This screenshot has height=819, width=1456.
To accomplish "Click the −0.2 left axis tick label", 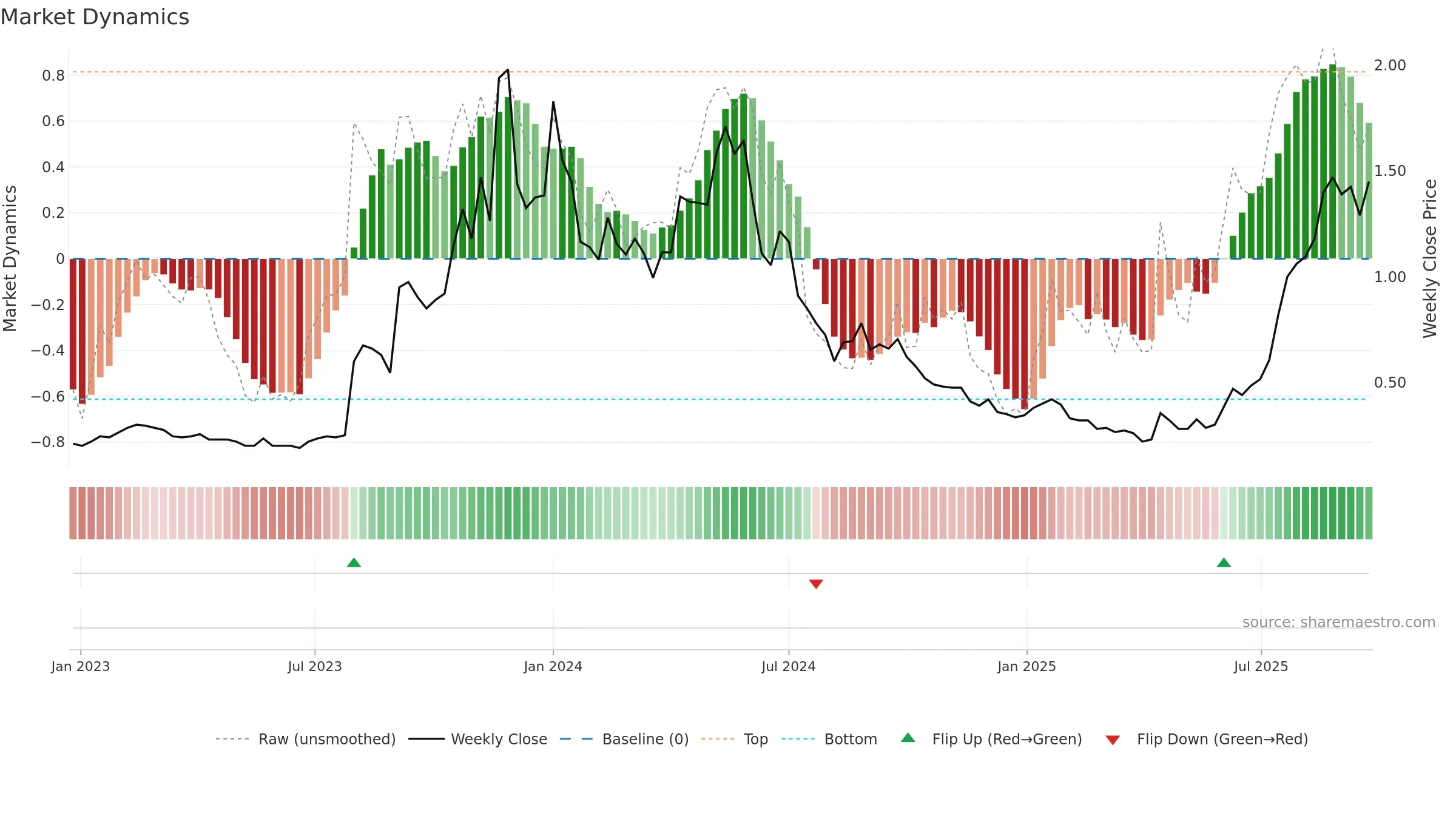I will pos(48,305).
